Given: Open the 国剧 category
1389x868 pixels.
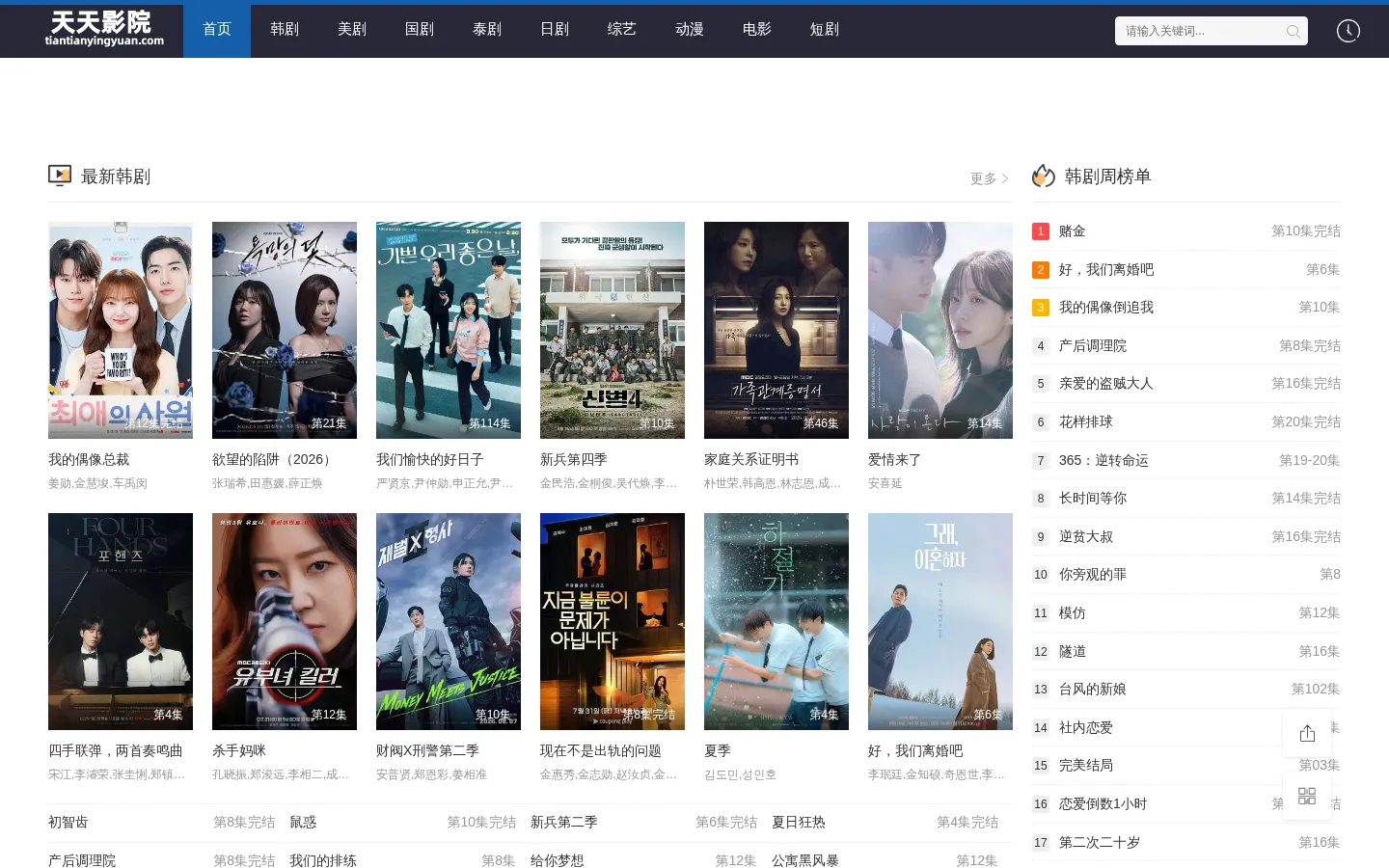Looking at the screenshot, I should (x=420, y=30).
